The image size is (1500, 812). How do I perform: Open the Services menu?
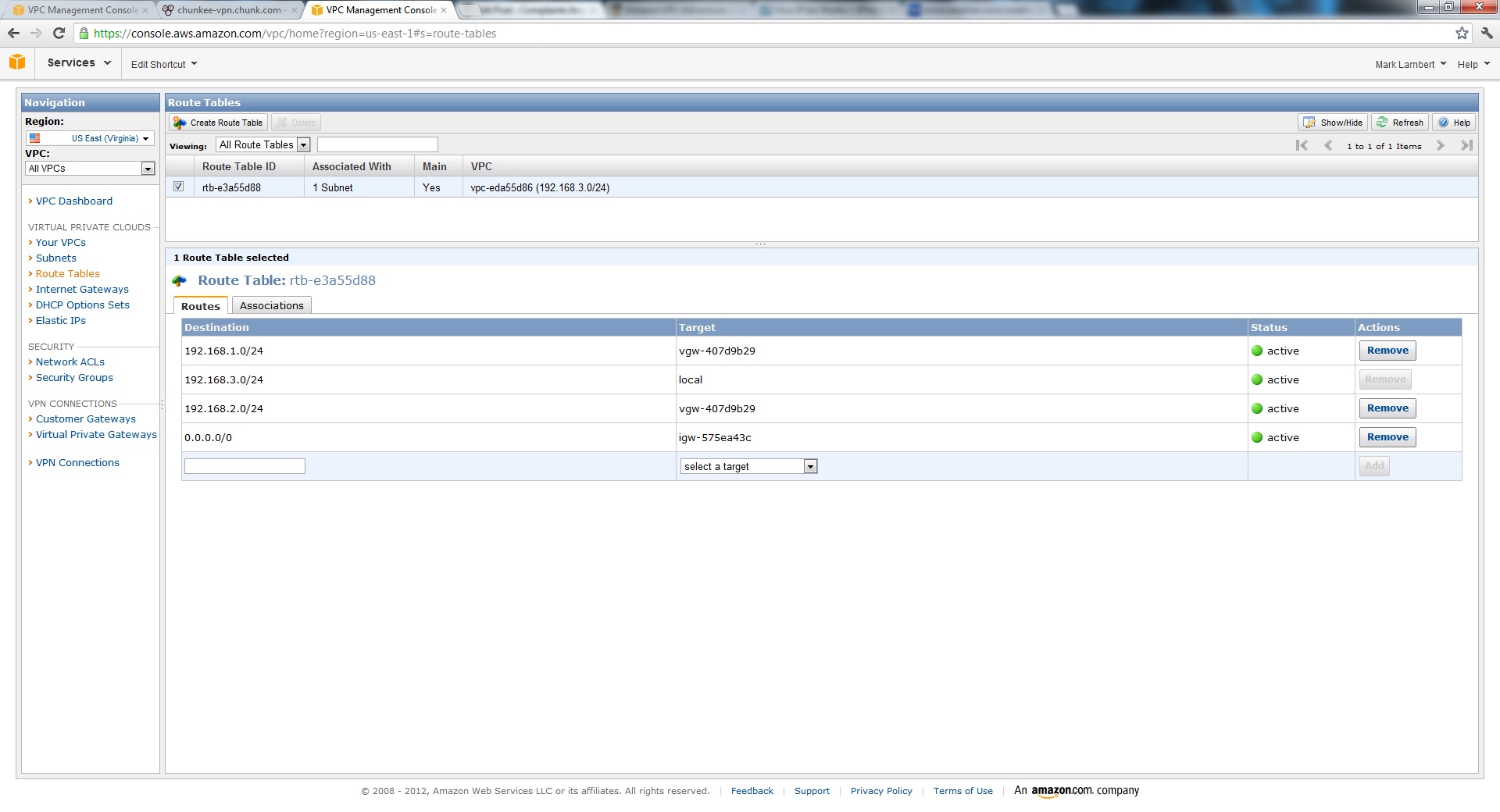pyautogui.click(x=78, y=63)
